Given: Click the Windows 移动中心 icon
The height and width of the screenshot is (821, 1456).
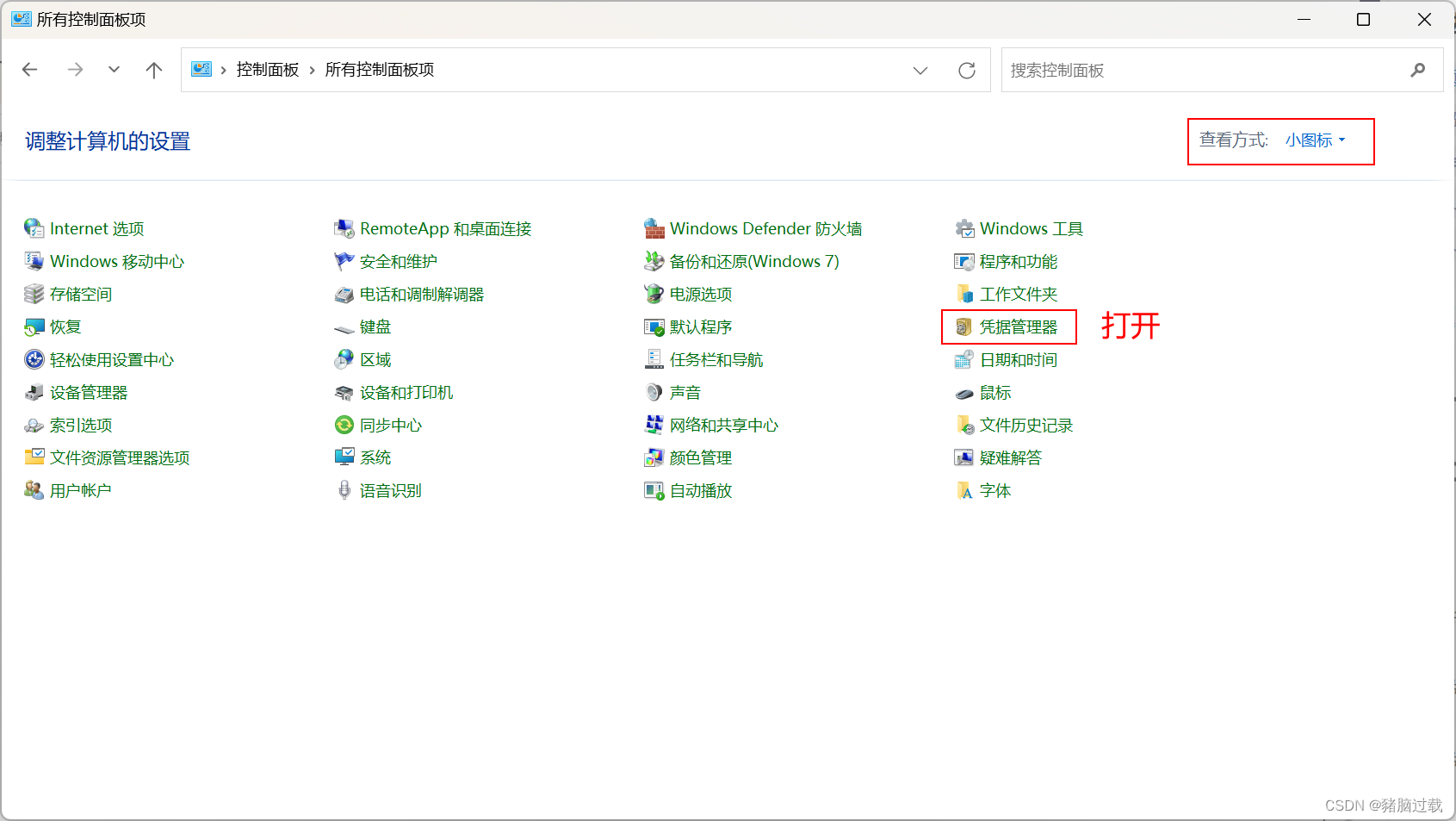Looking at the screenshot, I should [x=34, y=261].
